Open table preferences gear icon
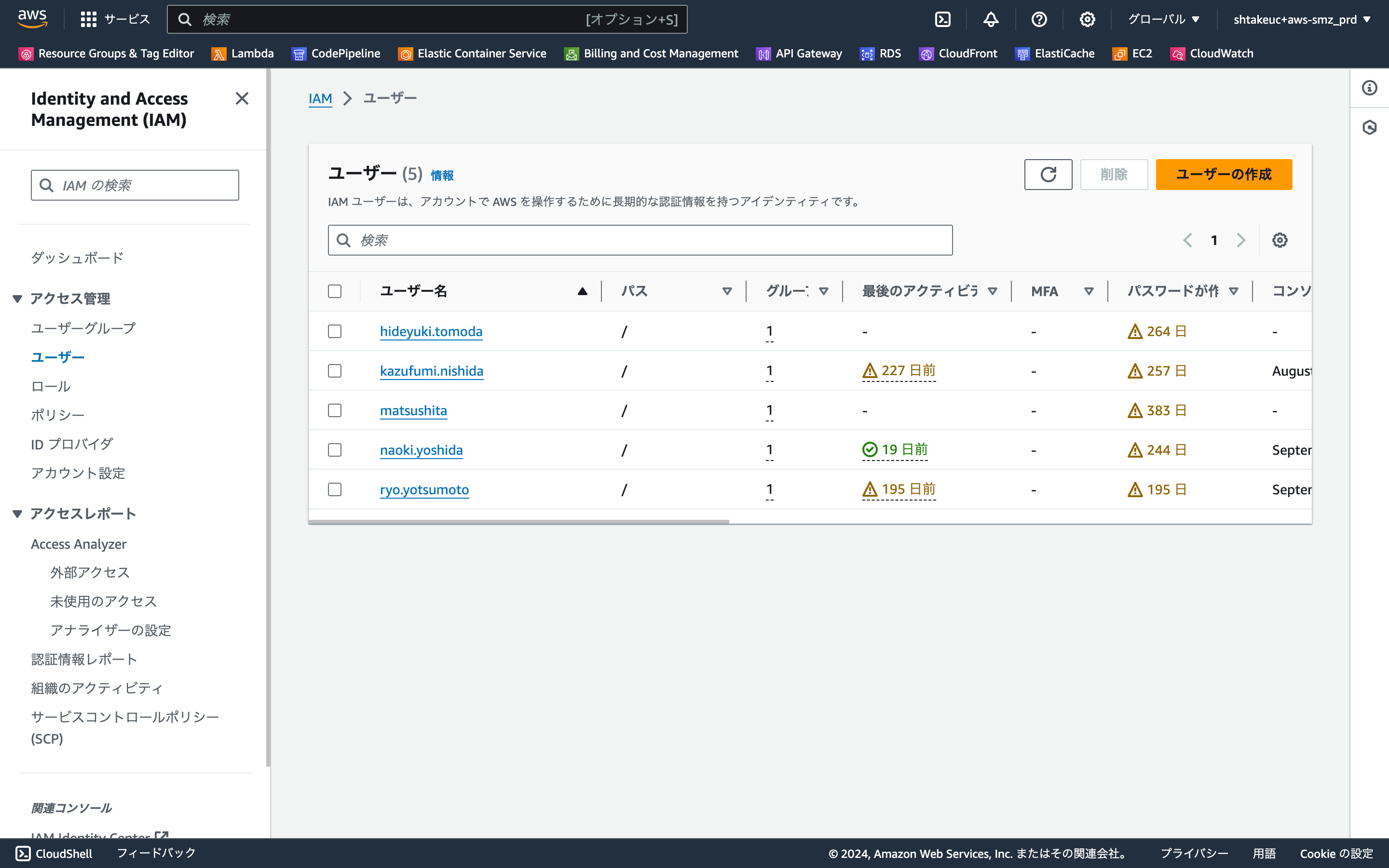Viewport: 1389px width, 868px height. [x=1280, y=240]
